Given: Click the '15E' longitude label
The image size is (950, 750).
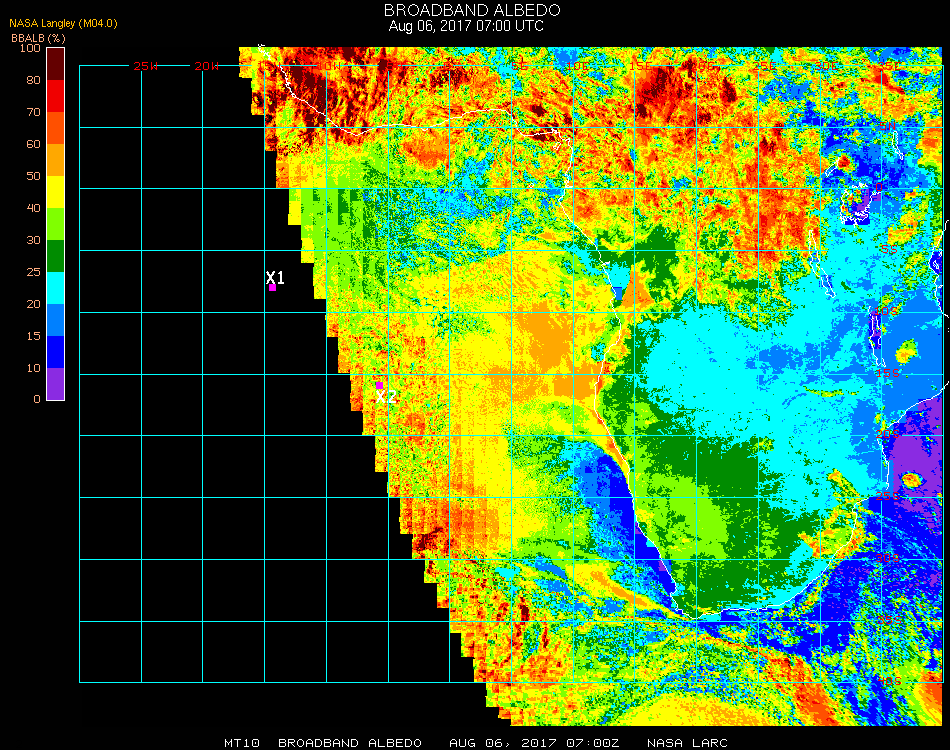Looking at the screenshot, I should point(640,66).
